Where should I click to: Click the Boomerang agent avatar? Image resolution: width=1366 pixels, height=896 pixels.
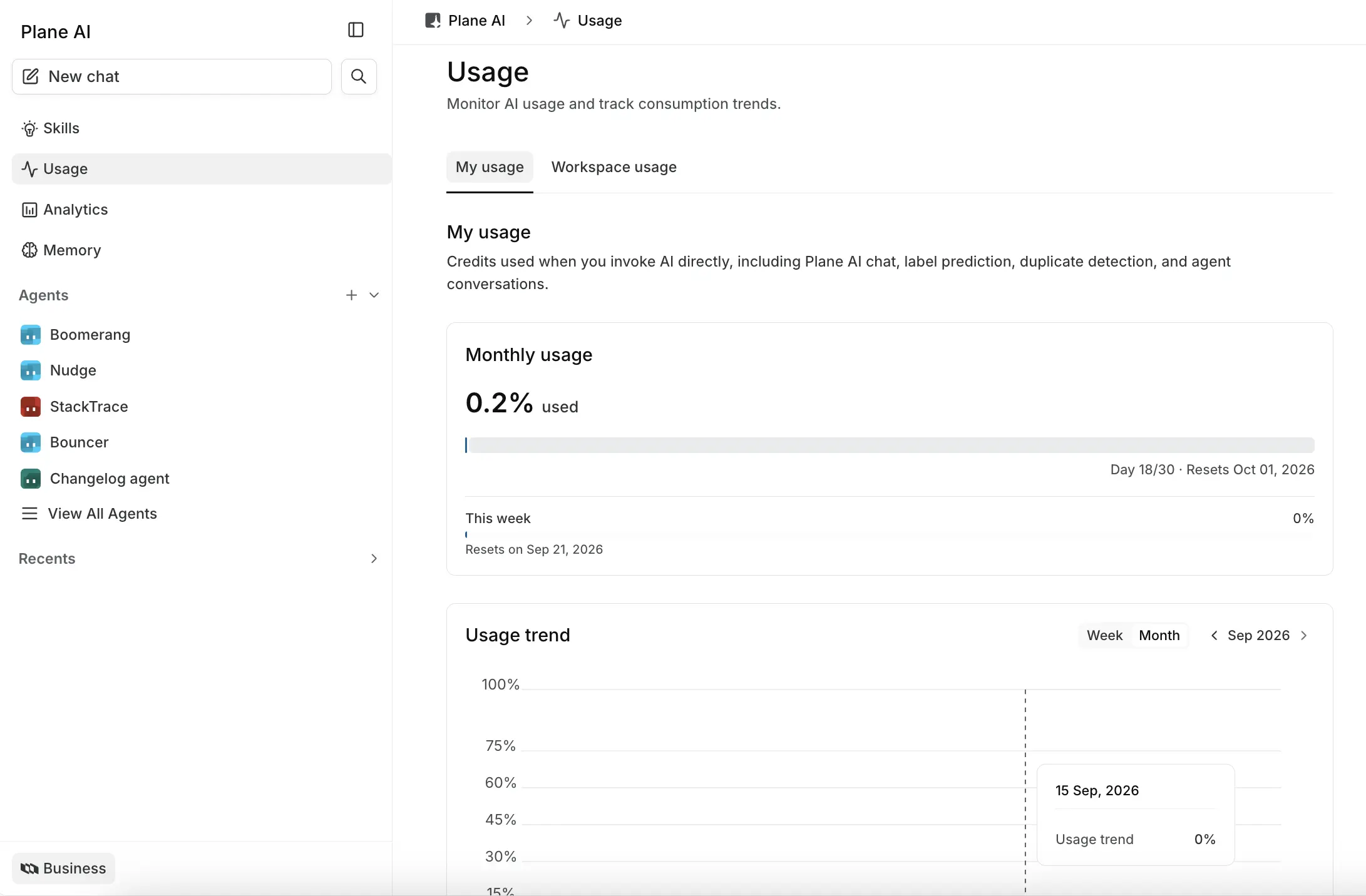click(31, 335)
